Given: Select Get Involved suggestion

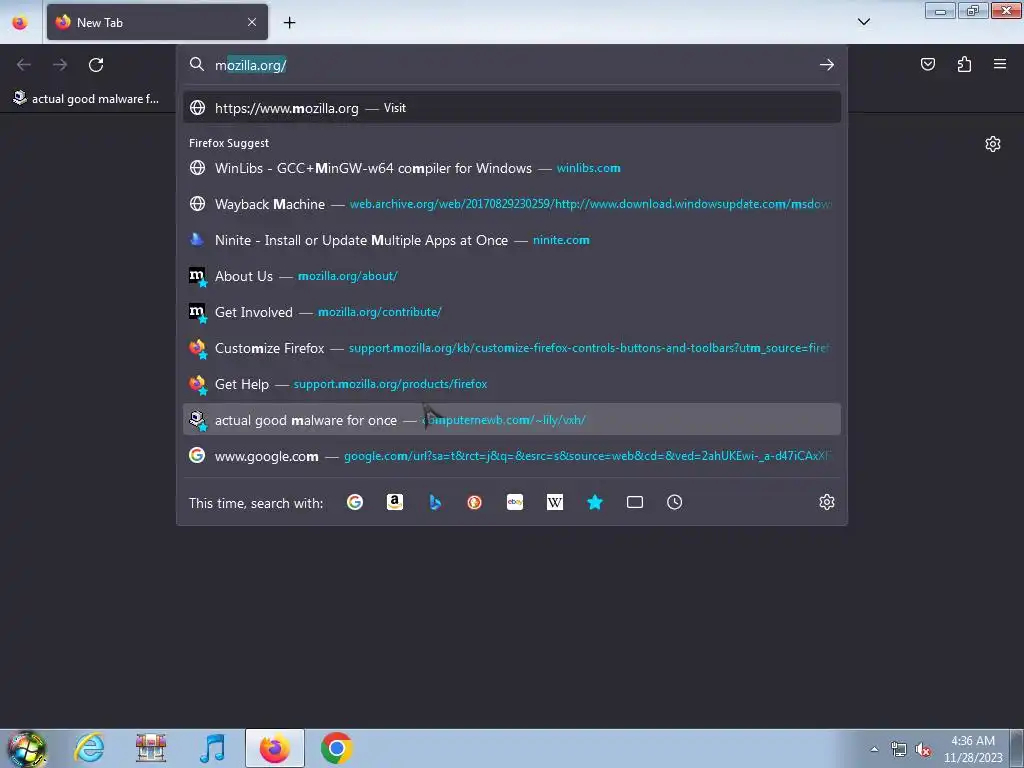Looking at the screenshot, I should [512, 312].
